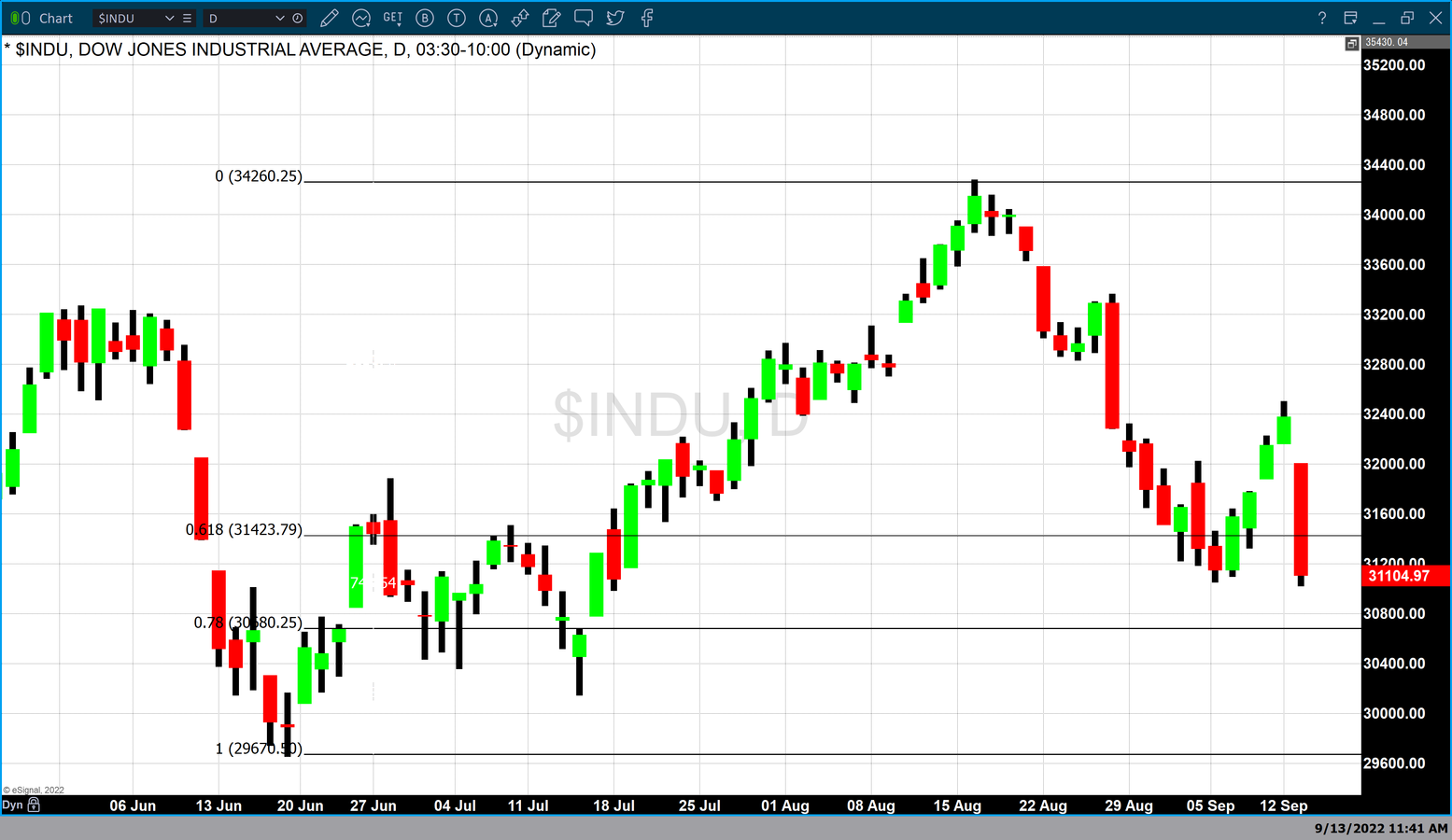Viewport: 1452px width, 840px height.
Task: Click the circled B toolbar icon
Action: [x=425, y=18]
